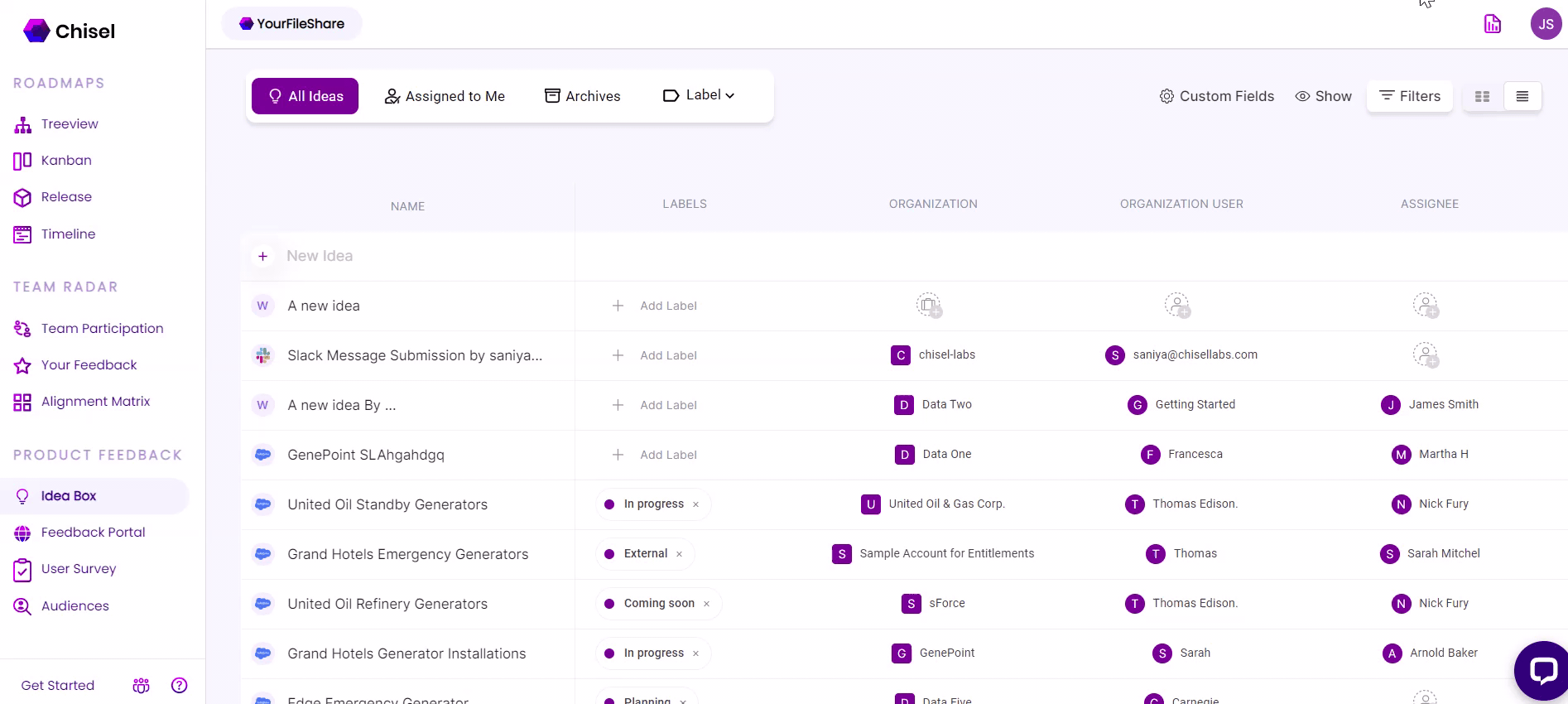Open Grand Hotels Emergency Generators idea

tap(408, 555)
